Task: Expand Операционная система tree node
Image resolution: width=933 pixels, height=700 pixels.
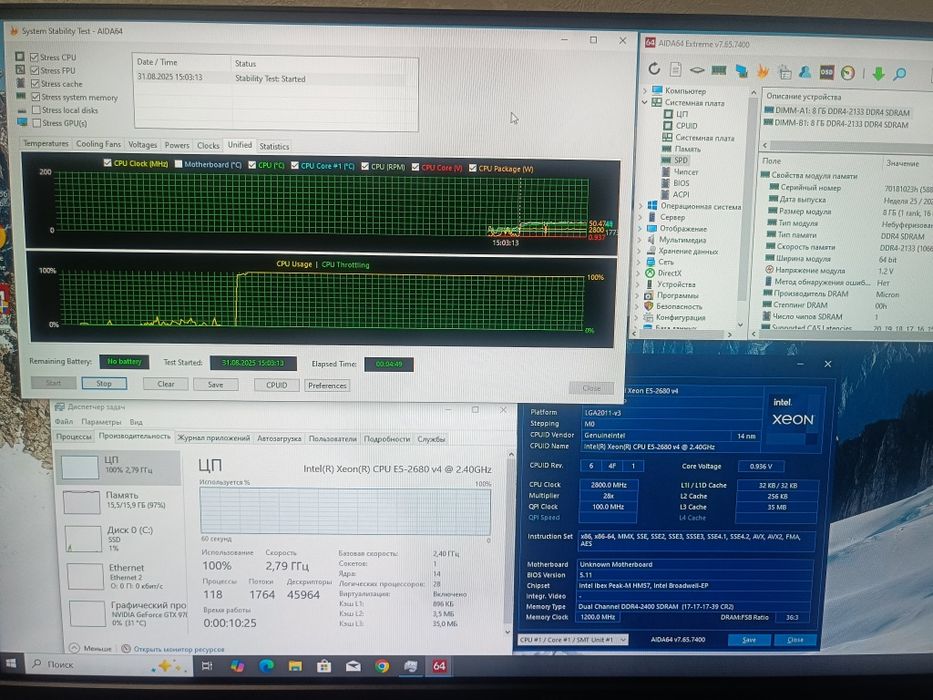Action: coord(641,205)
